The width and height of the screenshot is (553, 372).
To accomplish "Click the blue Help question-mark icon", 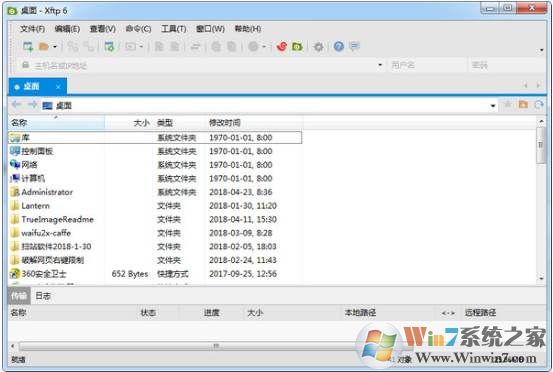I will (x=339, y=47).
